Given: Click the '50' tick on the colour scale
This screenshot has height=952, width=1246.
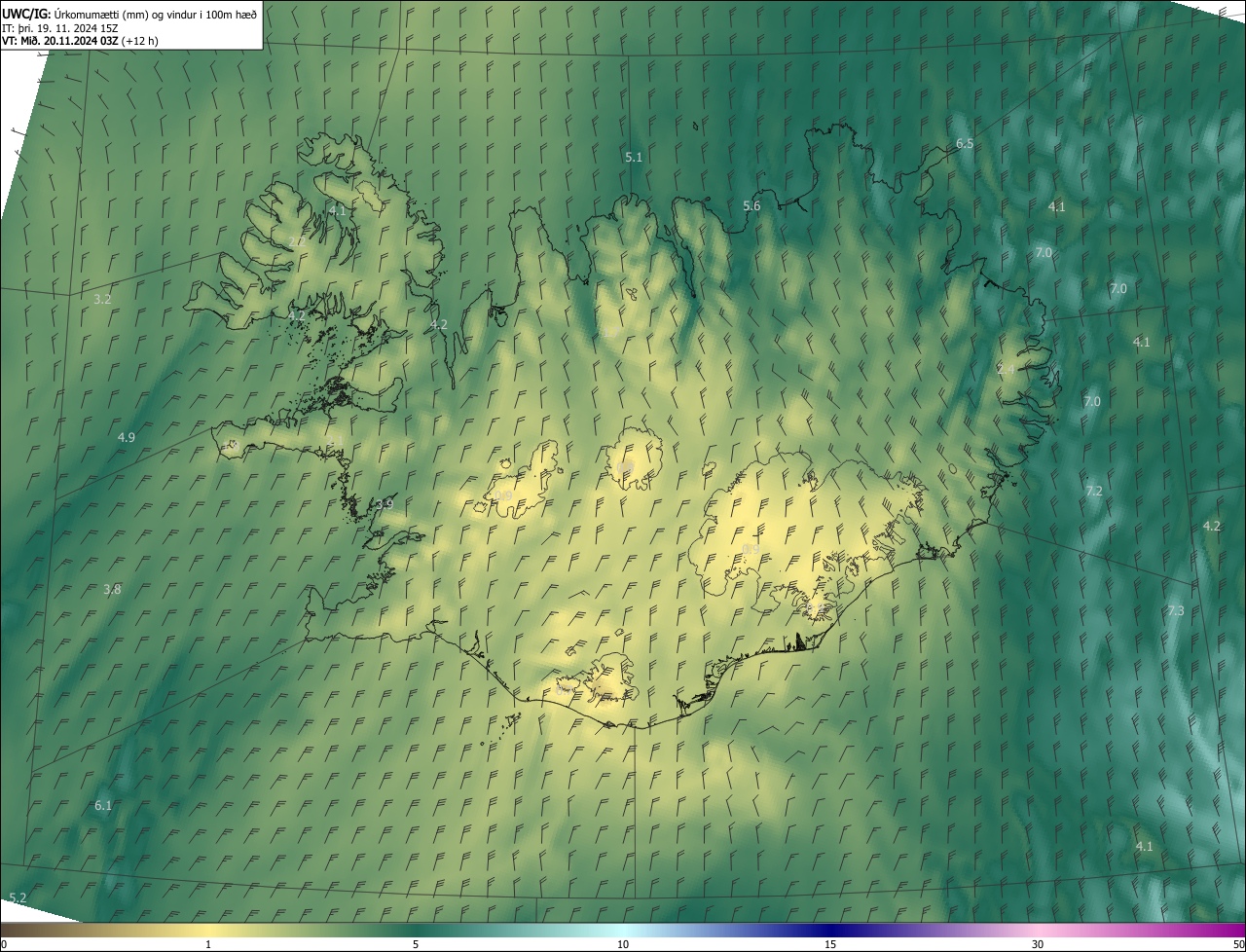Looking at the screenshot, I should tap(1238, 945).
